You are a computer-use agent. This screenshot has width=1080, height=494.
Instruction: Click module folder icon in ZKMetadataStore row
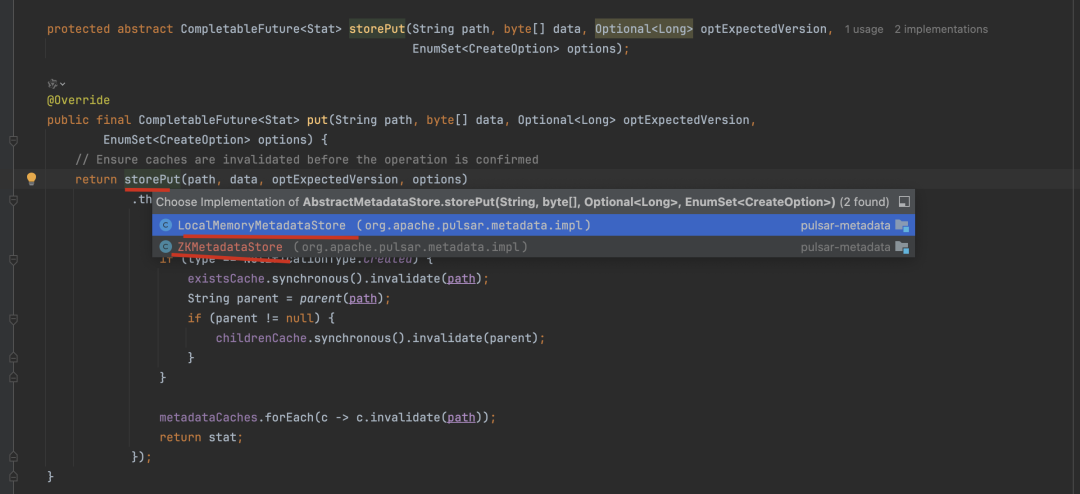click(x=902, y=247)
